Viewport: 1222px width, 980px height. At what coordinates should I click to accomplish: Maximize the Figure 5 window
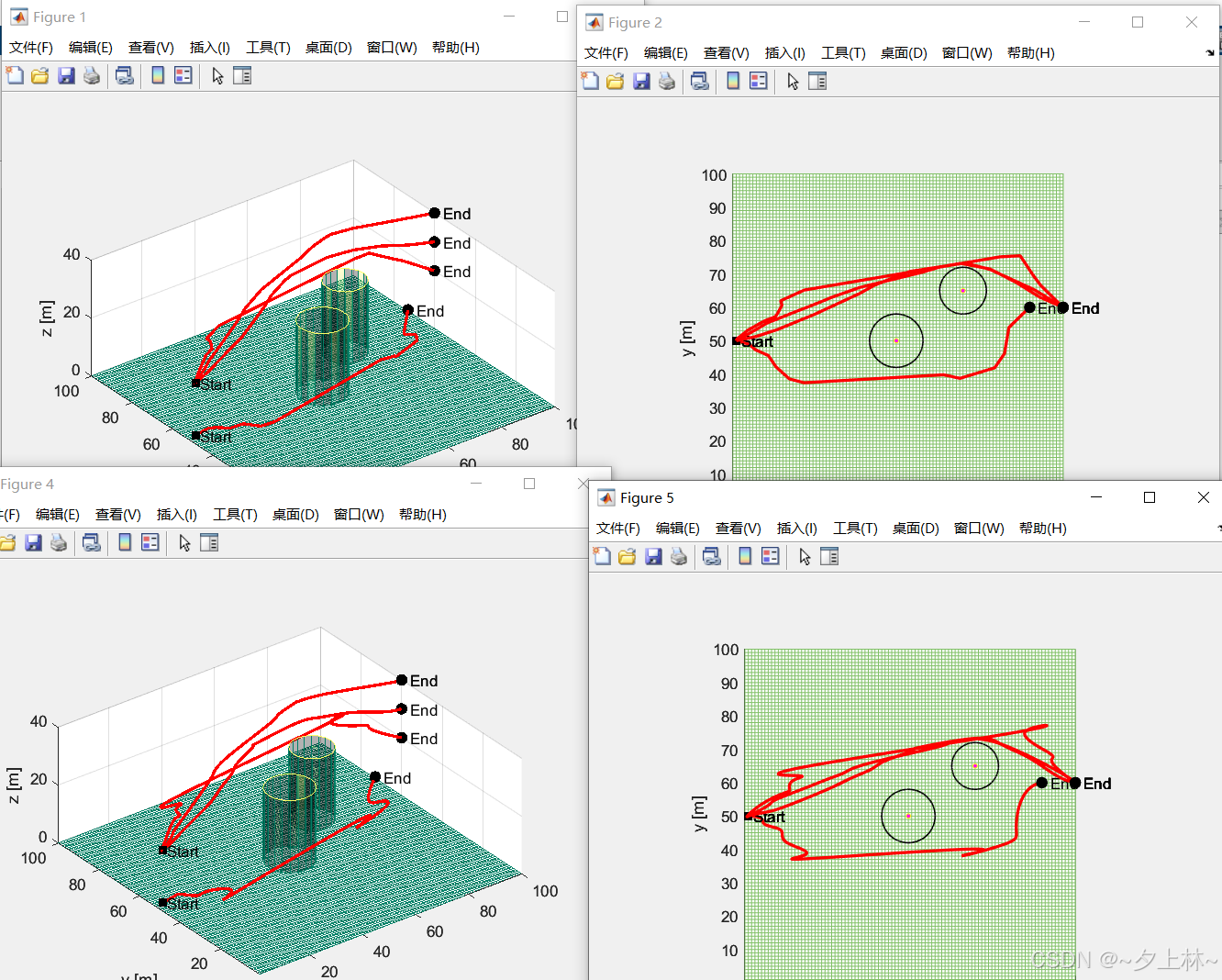point(1150,497)
